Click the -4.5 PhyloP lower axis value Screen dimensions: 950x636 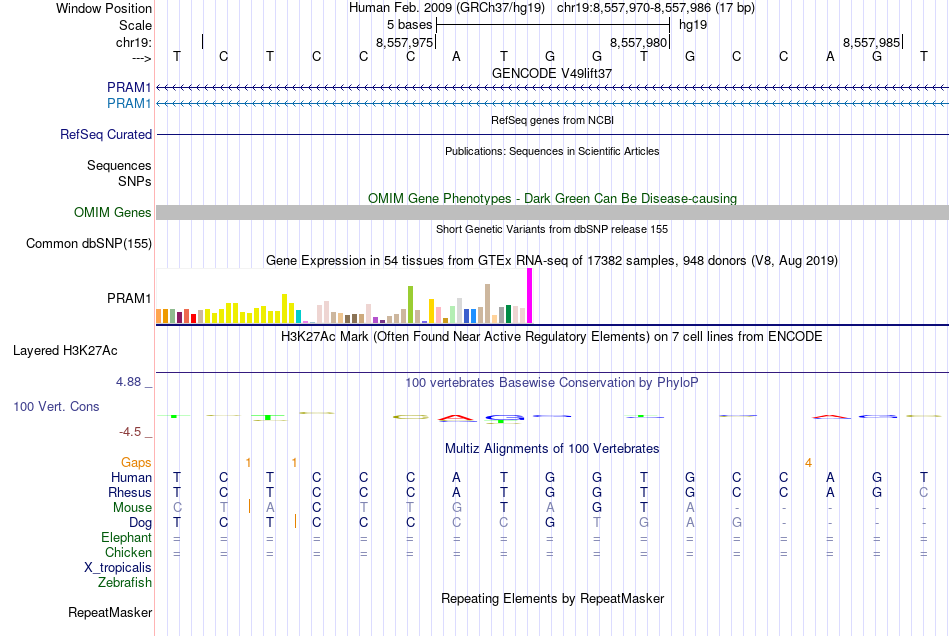130,432
